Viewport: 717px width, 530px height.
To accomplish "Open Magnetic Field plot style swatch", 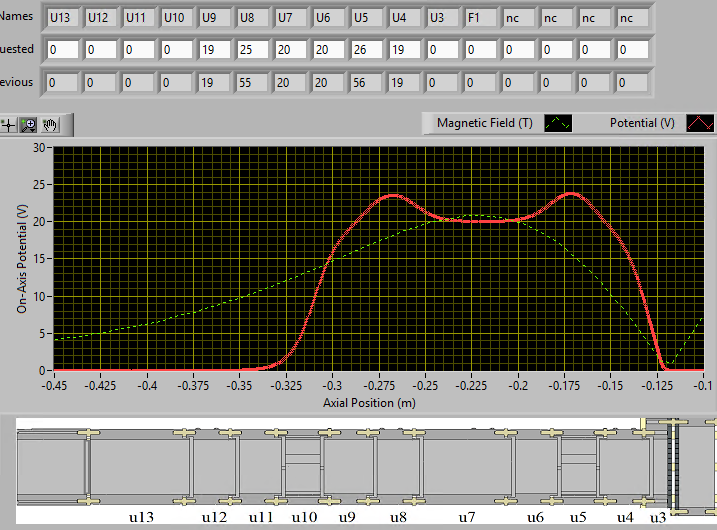I will point(558,123).
